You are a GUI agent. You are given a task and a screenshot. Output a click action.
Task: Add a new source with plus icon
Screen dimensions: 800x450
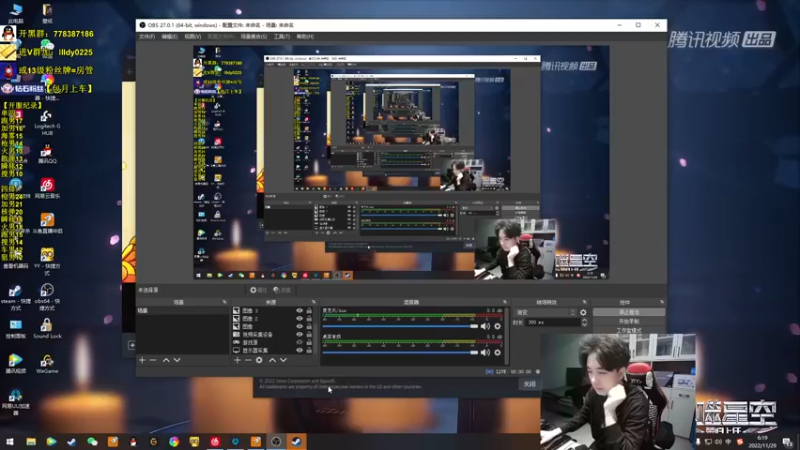(237, 360)
